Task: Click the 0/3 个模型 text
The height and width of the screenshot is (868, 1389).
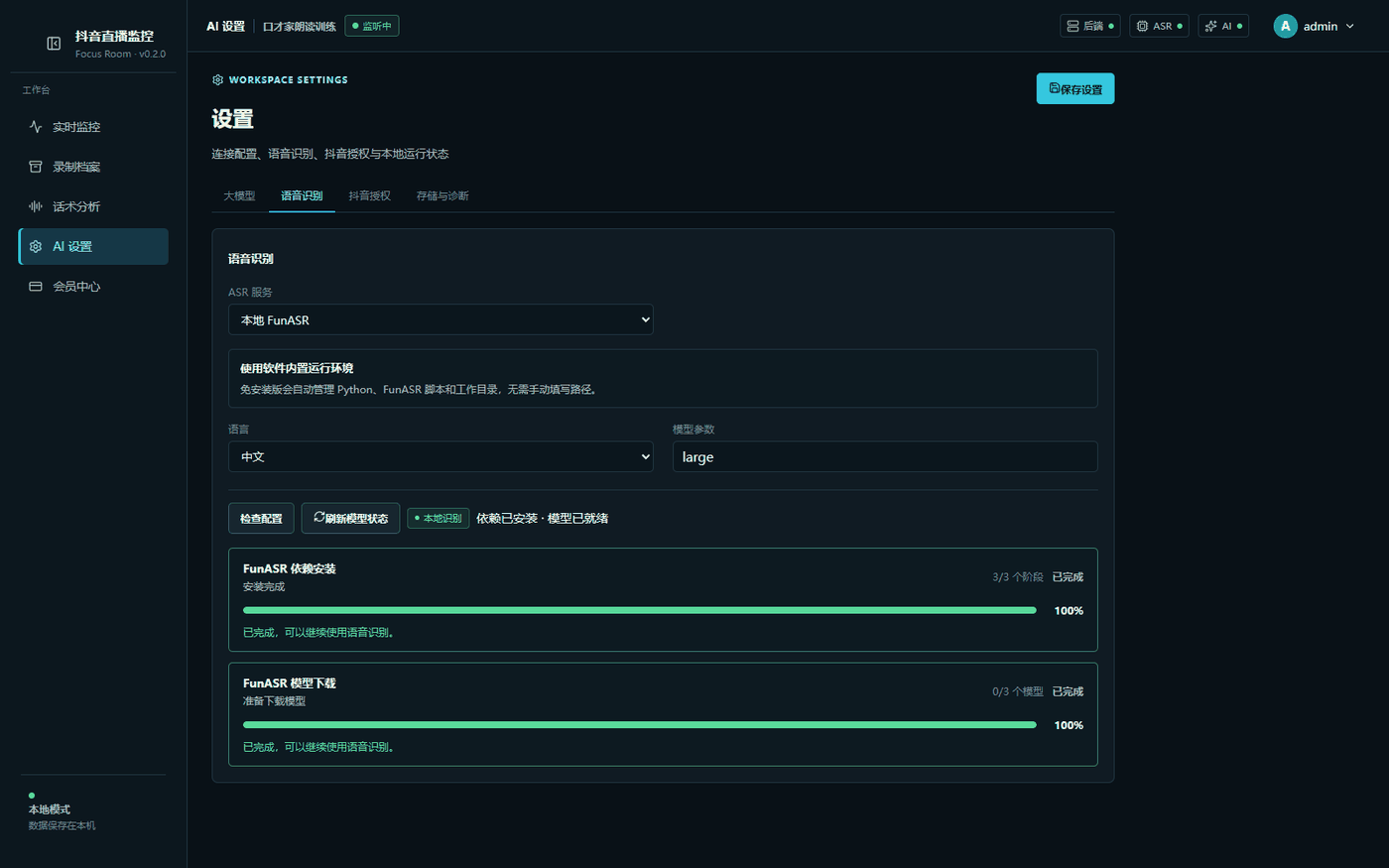Action: click(1018, 691)
